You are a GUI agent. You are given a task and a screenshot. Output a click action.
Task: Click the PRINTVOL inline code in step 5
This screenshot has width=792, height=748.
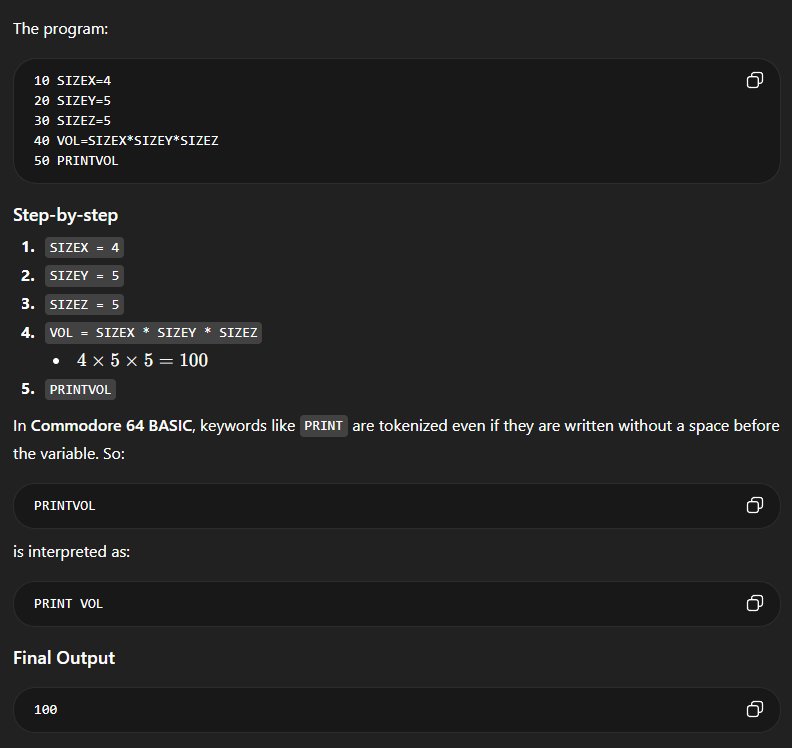point(80,389)
